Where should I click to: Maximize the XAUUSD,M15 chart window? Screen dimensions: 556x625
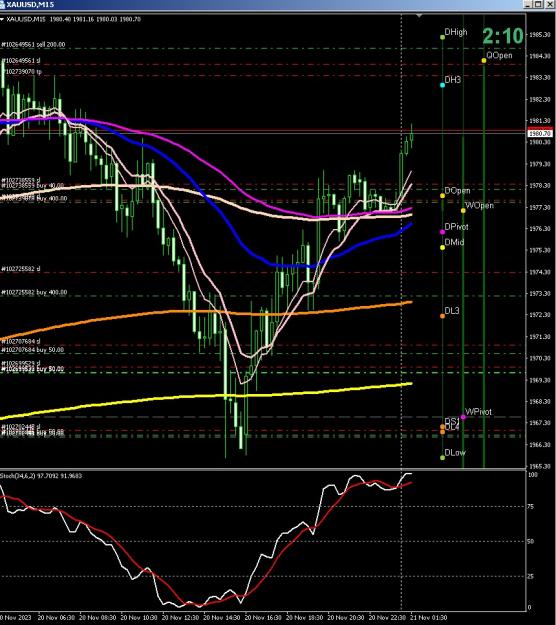coord(538,4)
